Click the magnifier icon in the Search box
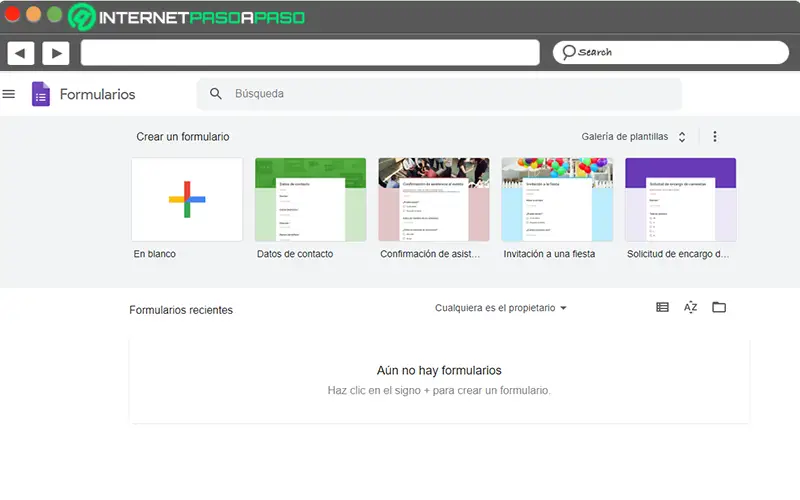The width and height of the screenshot is (800, 500). [x=568, y=52]
